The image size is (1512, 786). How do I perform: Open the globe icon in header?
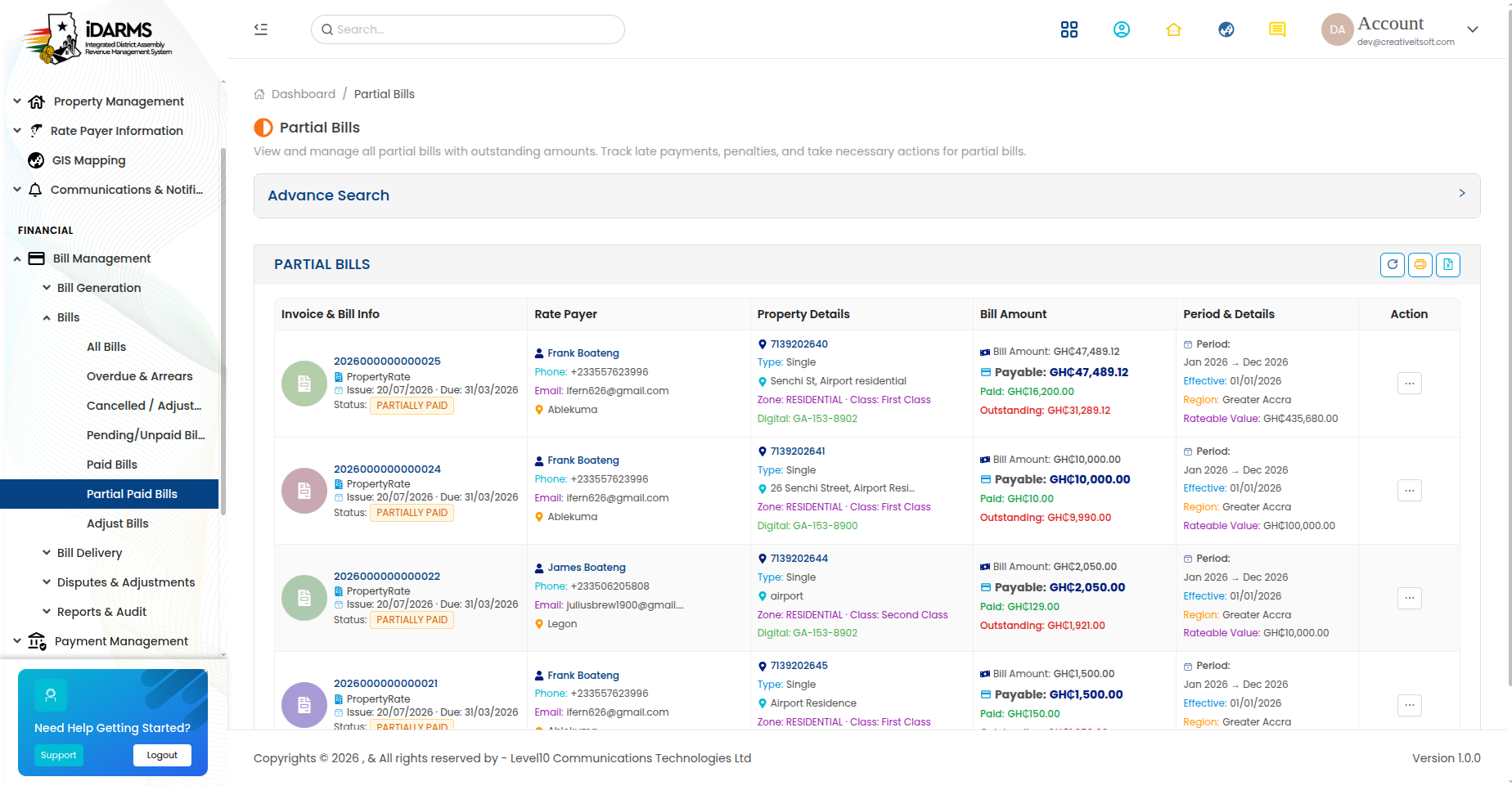pos(1226,29)
